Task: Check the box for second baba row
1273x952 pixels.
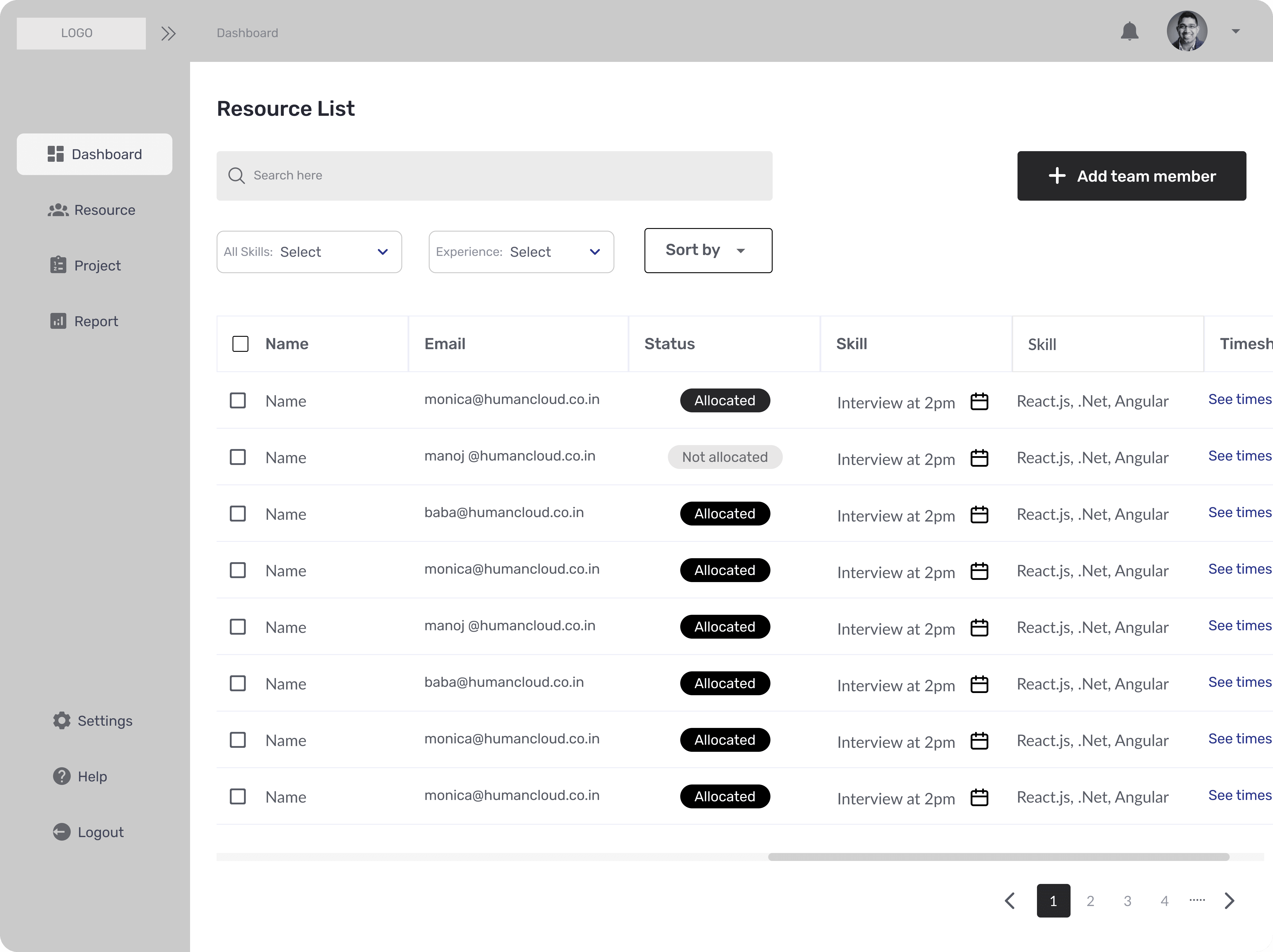Action: click(x=238, y=683)
